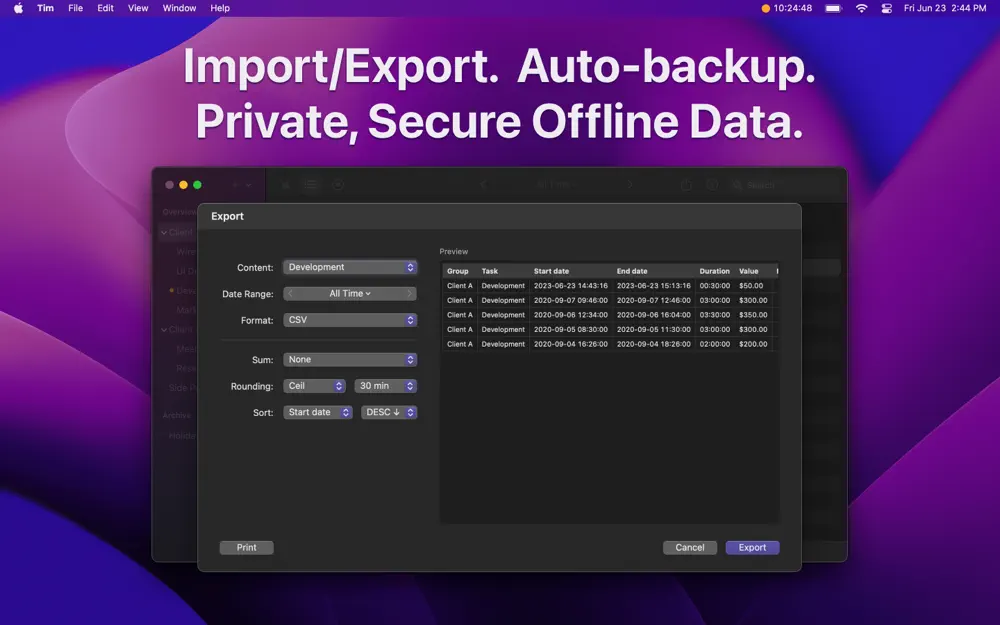Screen dimensions: 1000x625
Task: Select the 02:00:00 duration cell
Action: 715,344
